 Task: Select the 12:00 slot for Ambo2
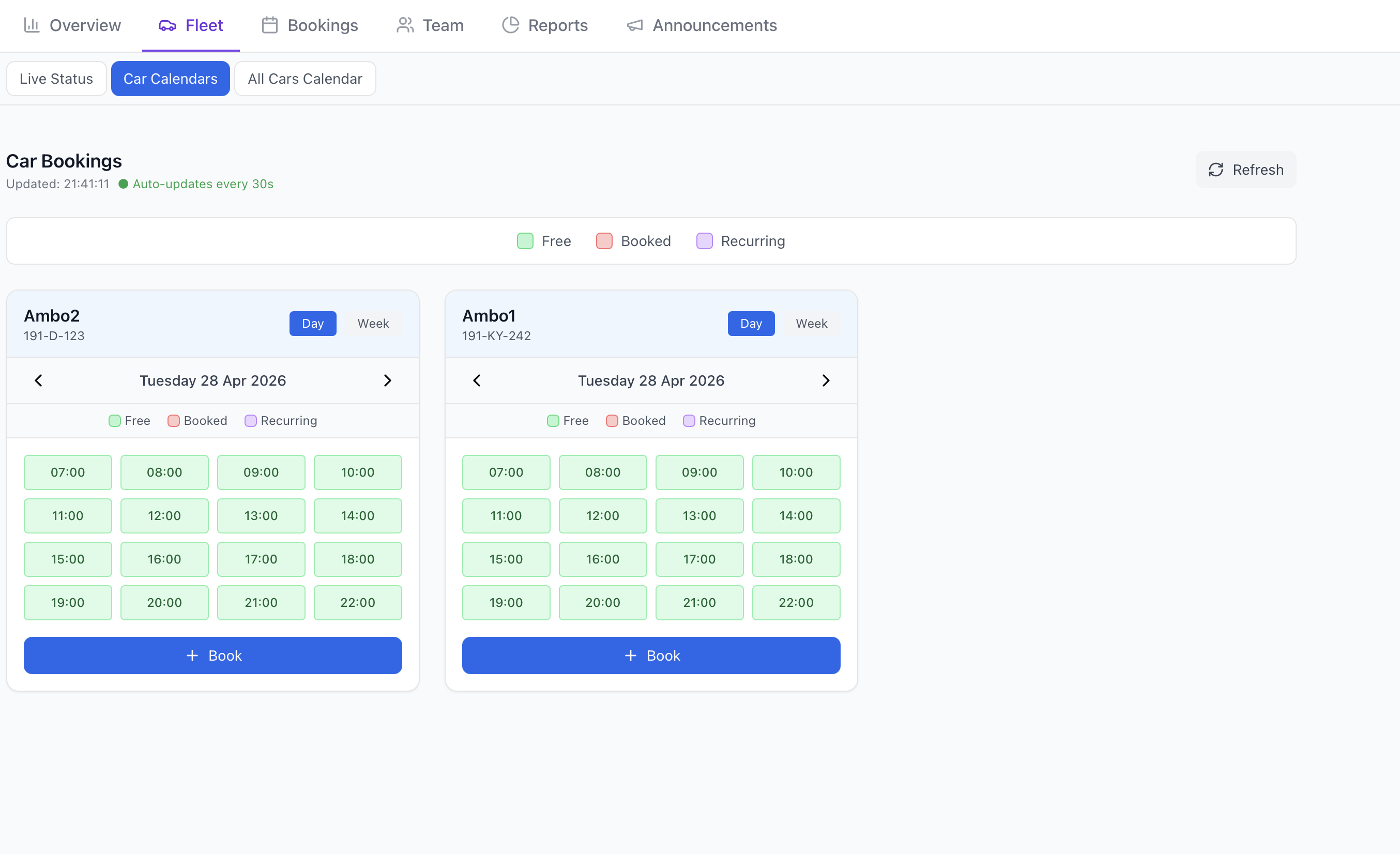point(164,516)
